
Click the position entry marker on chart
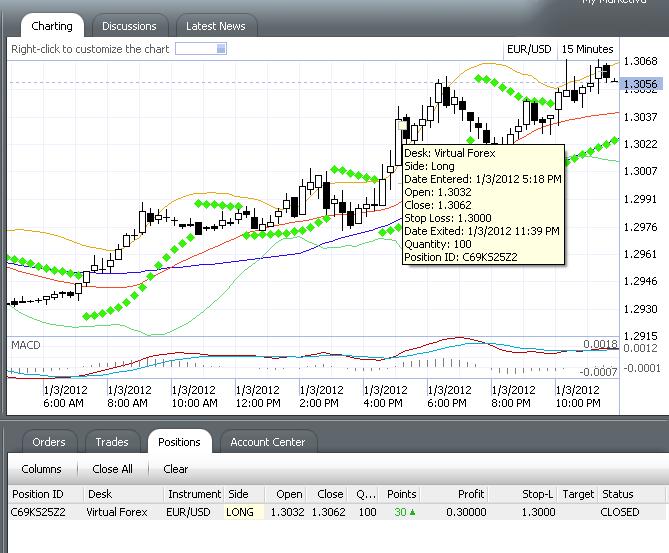(402, 125)
